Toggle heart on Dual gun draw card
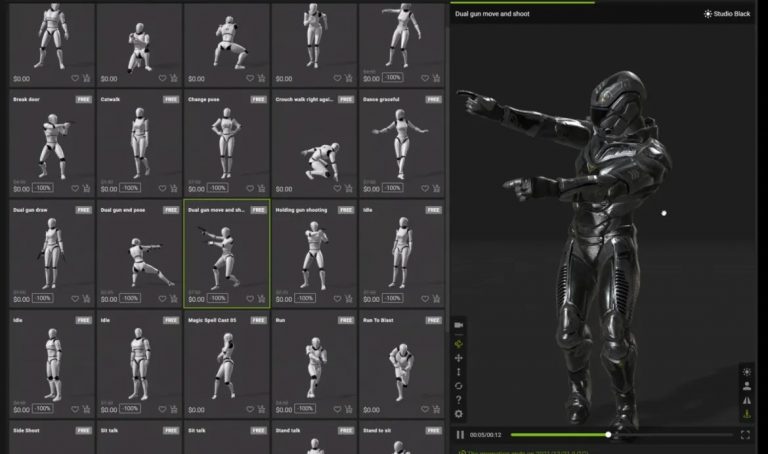This screenshot has width=768, height=454. (75, 299)
